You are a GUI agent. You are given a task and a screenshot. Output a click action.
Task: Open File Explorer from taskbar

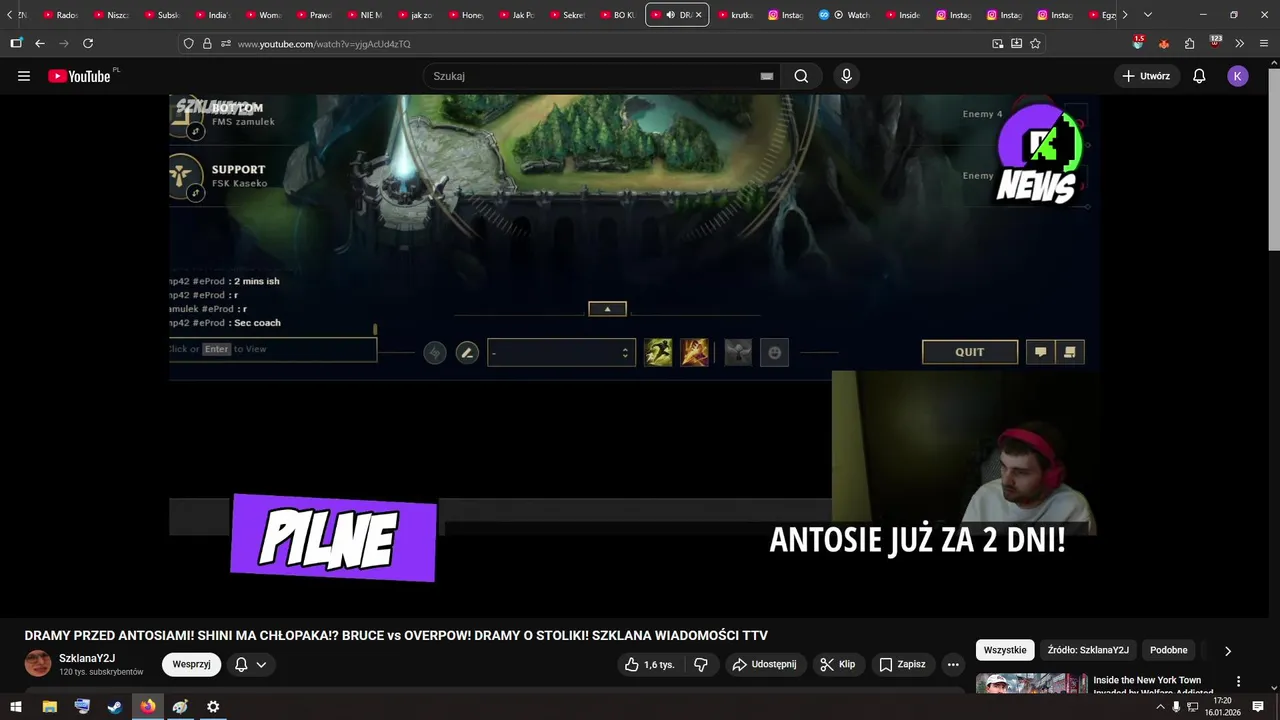click(50, 706)
